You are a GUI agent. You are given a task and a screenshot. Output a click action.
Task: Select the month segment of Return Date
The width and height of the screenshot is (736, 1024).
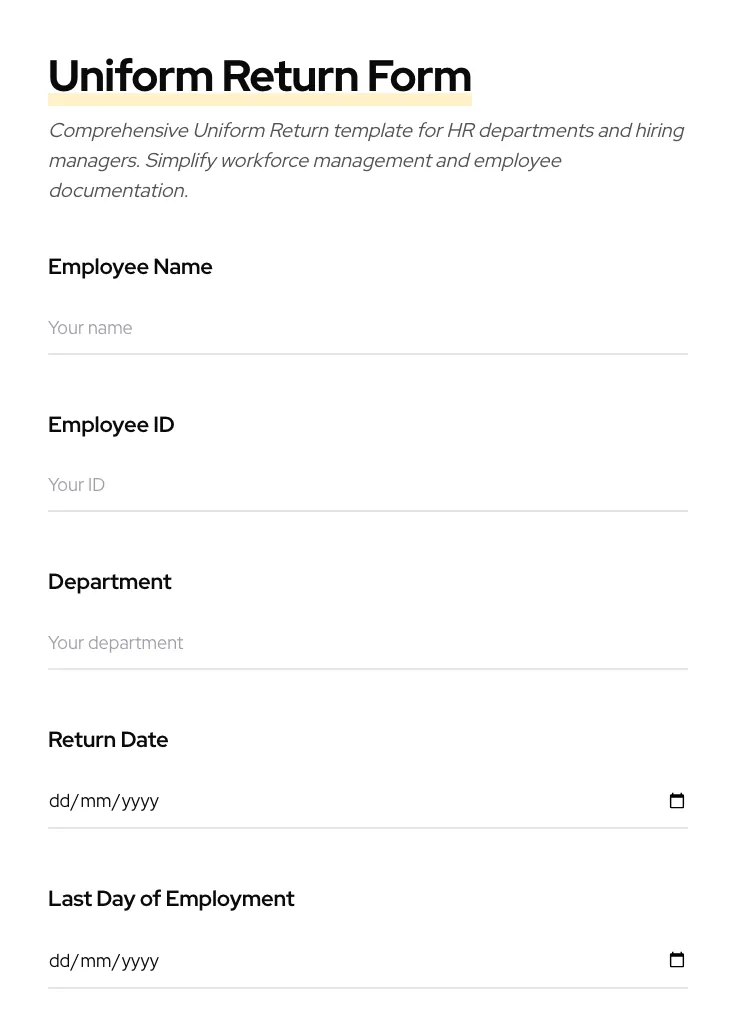[96, 801]
